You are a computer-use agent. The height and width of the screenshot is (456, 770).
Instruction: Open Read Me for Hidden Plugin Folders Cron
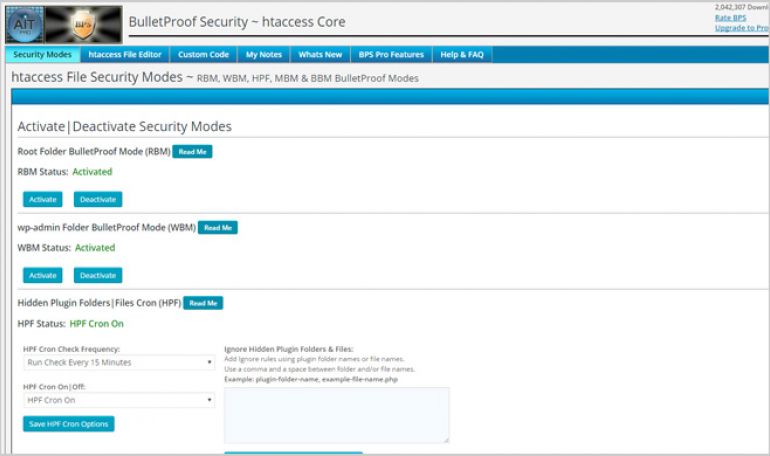pyautogui.click(x=203, y=303)
